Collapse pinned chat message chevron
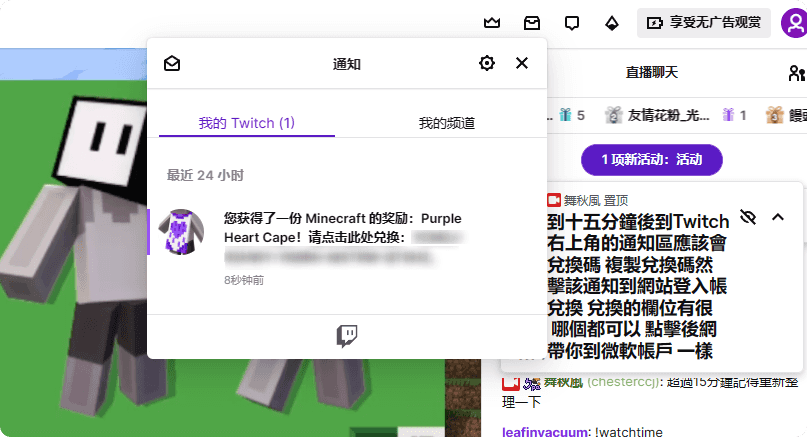 click(x=778, y=217)
